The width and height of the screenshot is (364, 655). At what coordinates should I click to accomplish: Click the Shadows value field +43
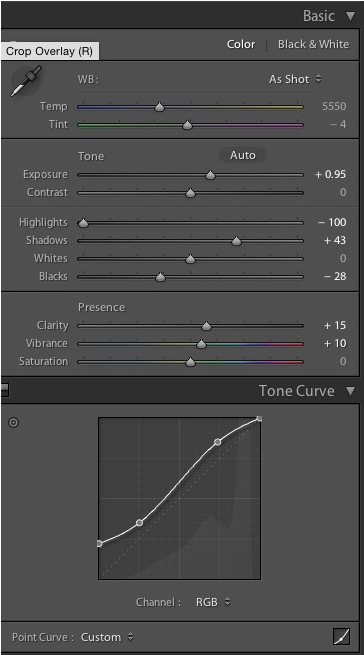pyautogui.click(x=334, y=241)
